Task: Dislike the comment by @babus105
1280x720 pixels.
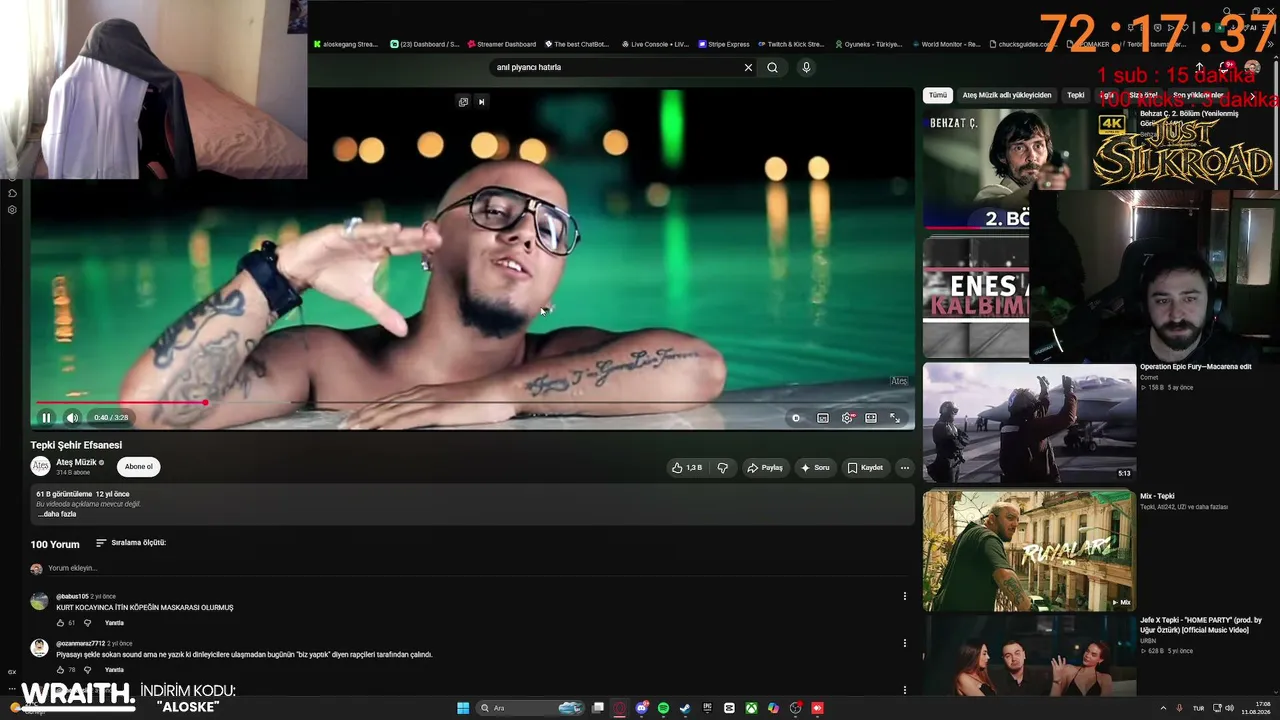Action: coord(87,623)
